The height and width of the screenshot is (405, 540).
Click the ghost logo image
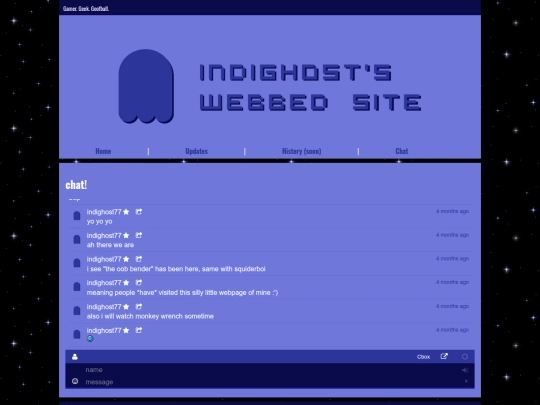click(146, 86)
